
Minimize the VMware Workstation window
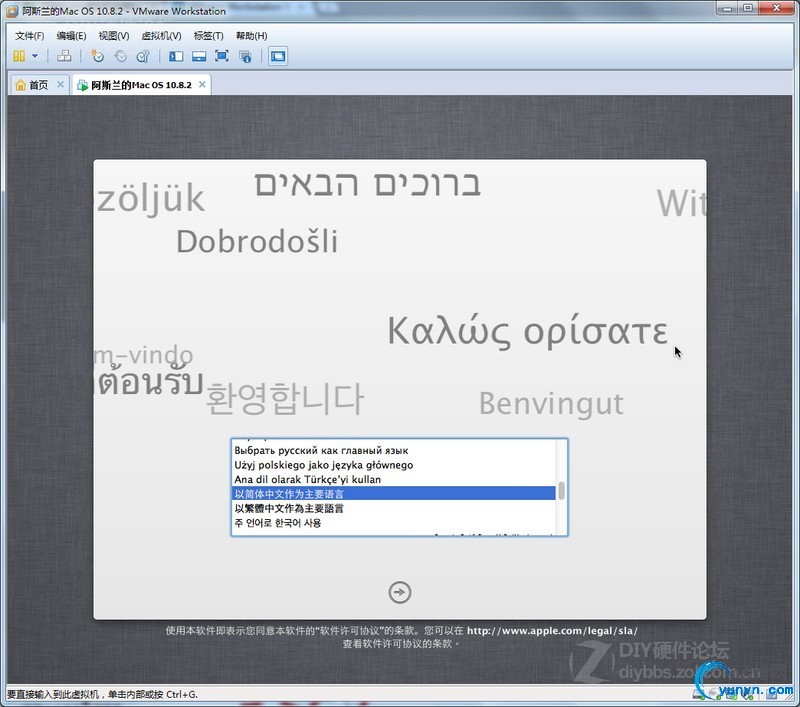pos(727,9)
